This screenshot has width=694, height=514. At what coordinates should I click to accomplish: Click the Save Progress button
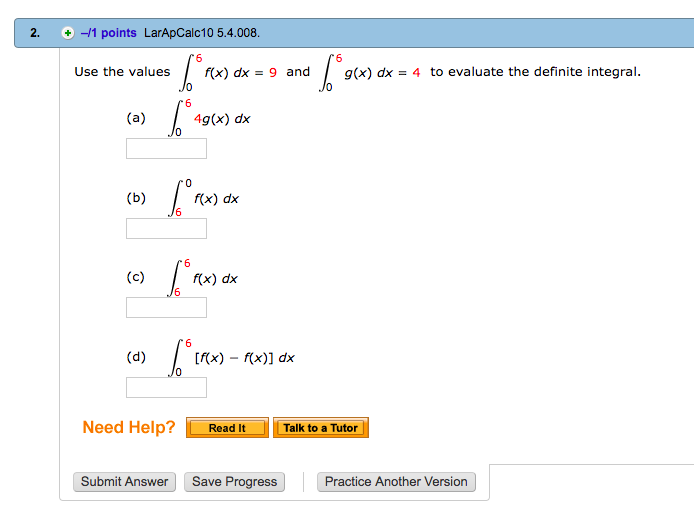(x=235, y=482)
